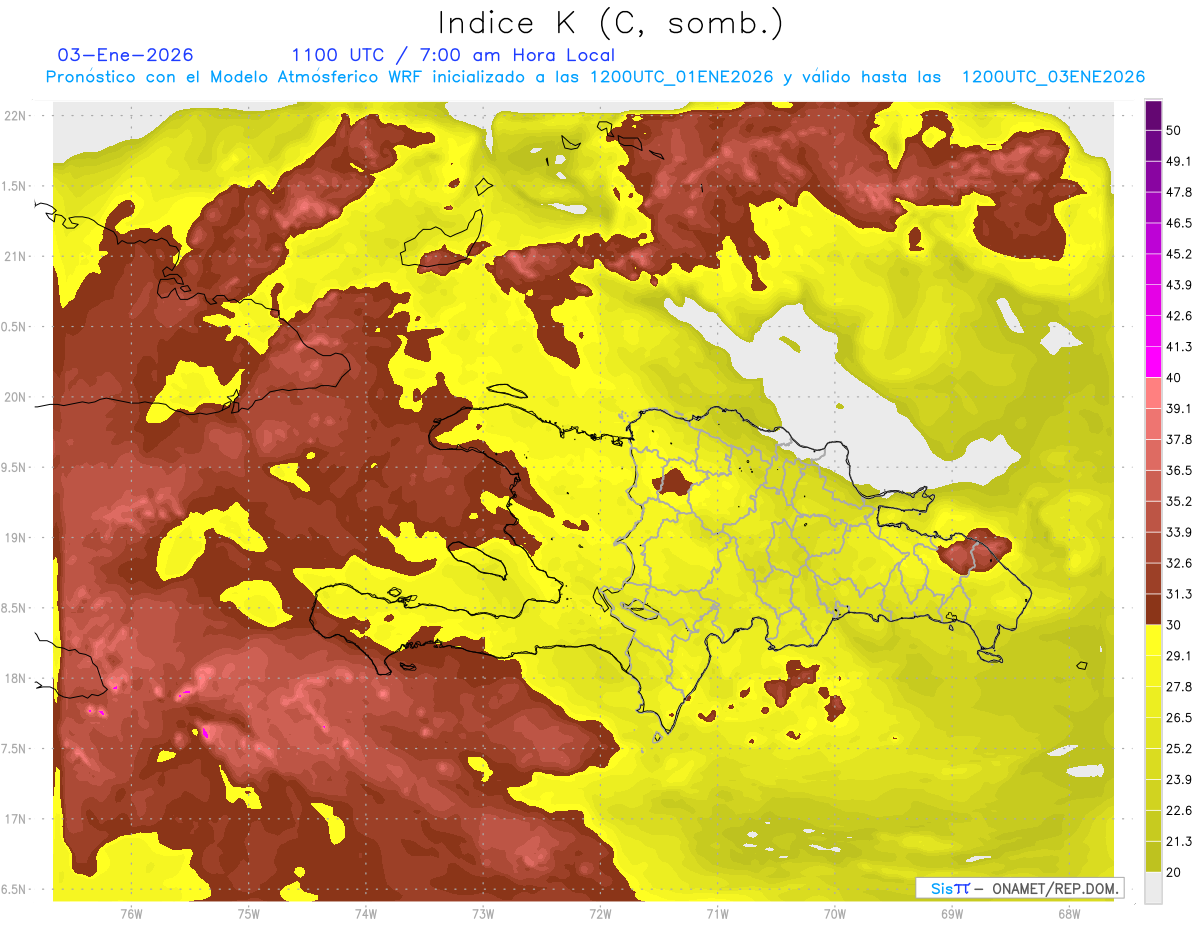
Task: Click the gray swatch below the 20 legend label
Action: point(1153,888)
